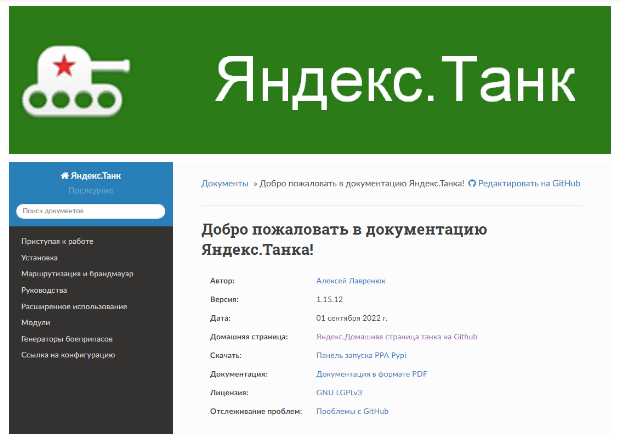Open the GNU LGPLv3 license link
622x440 pixels.
pos(339,393)
